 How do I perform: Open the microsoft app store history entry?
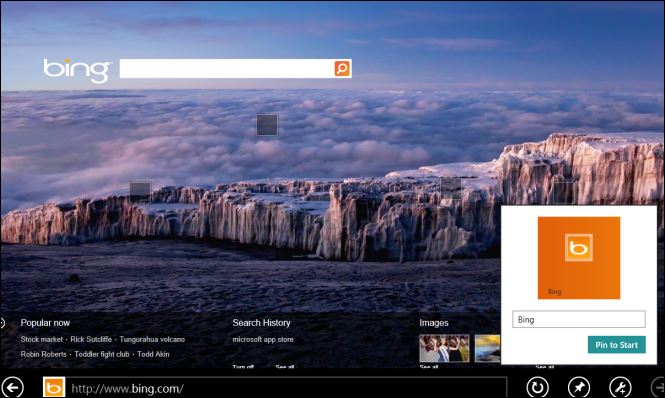point(263,339)
